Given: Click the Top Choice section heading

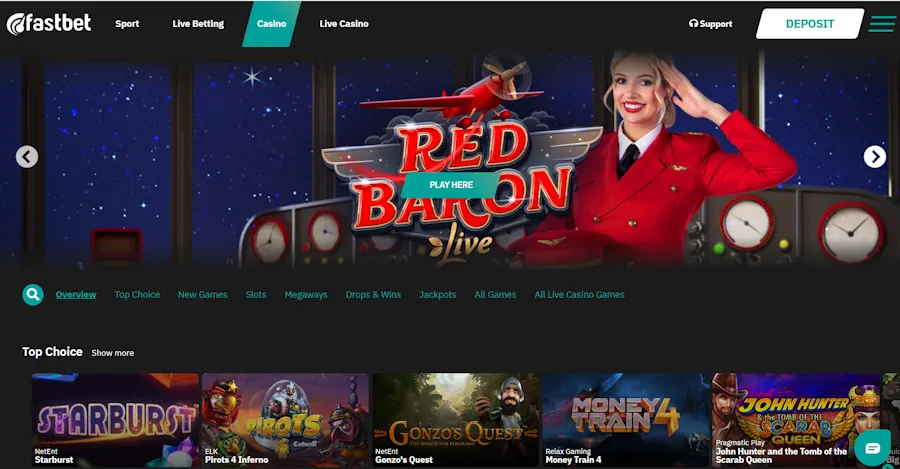Looking at the screenshot, I should click(52, 352).
